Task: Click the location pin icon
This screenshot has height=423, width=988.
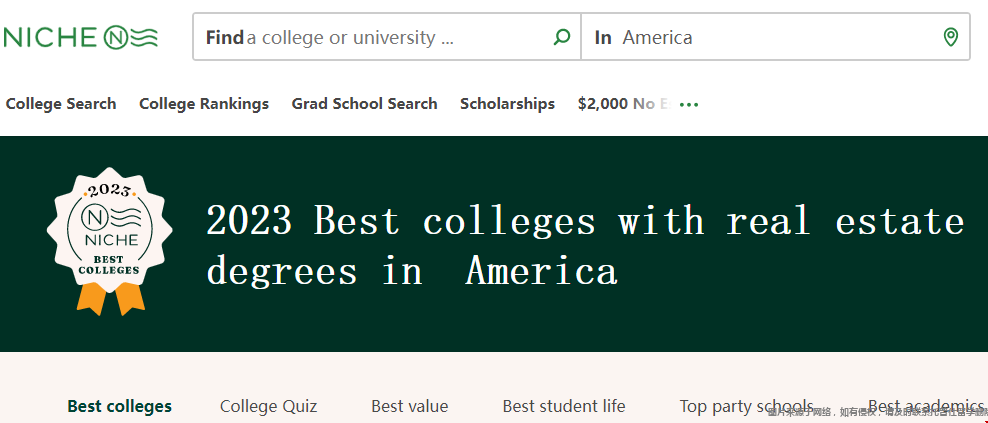Action: coord(951,37)
